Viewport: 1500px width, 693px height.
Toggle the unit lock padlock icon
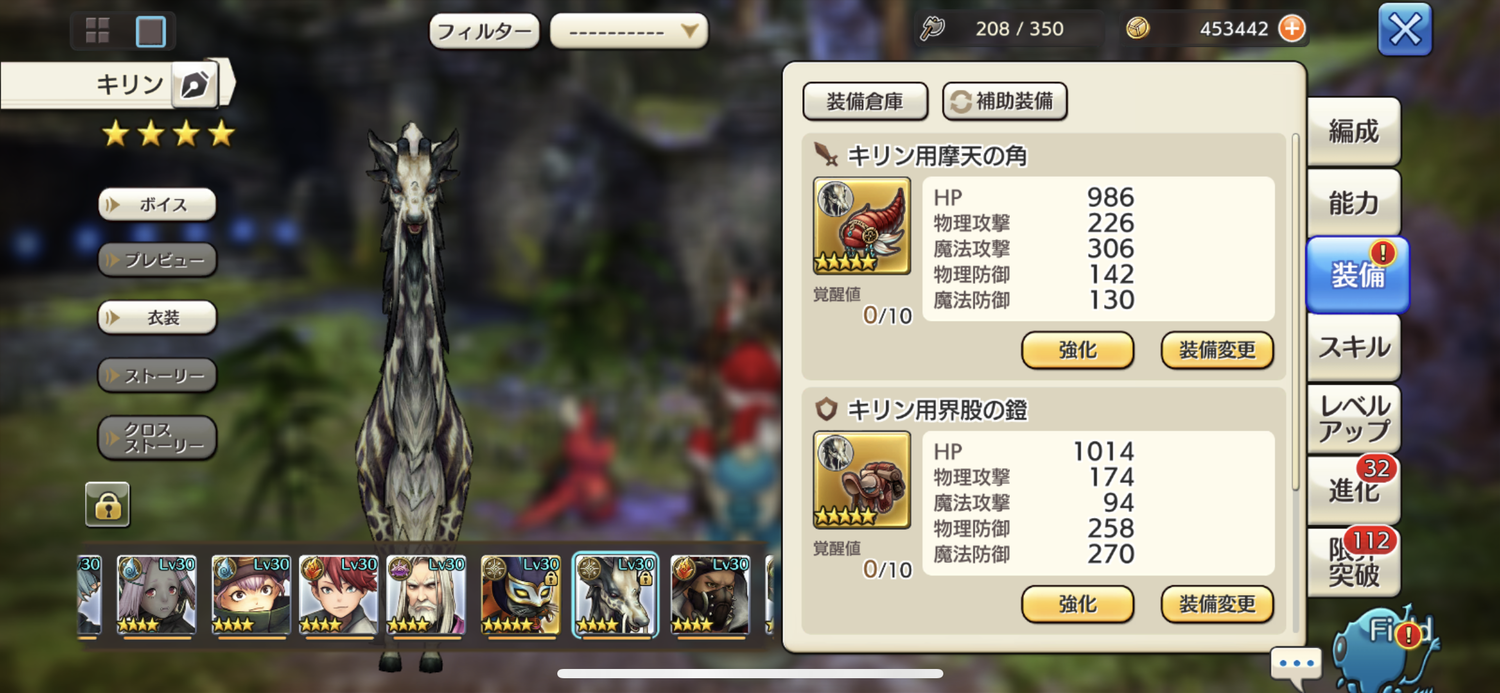107,504
